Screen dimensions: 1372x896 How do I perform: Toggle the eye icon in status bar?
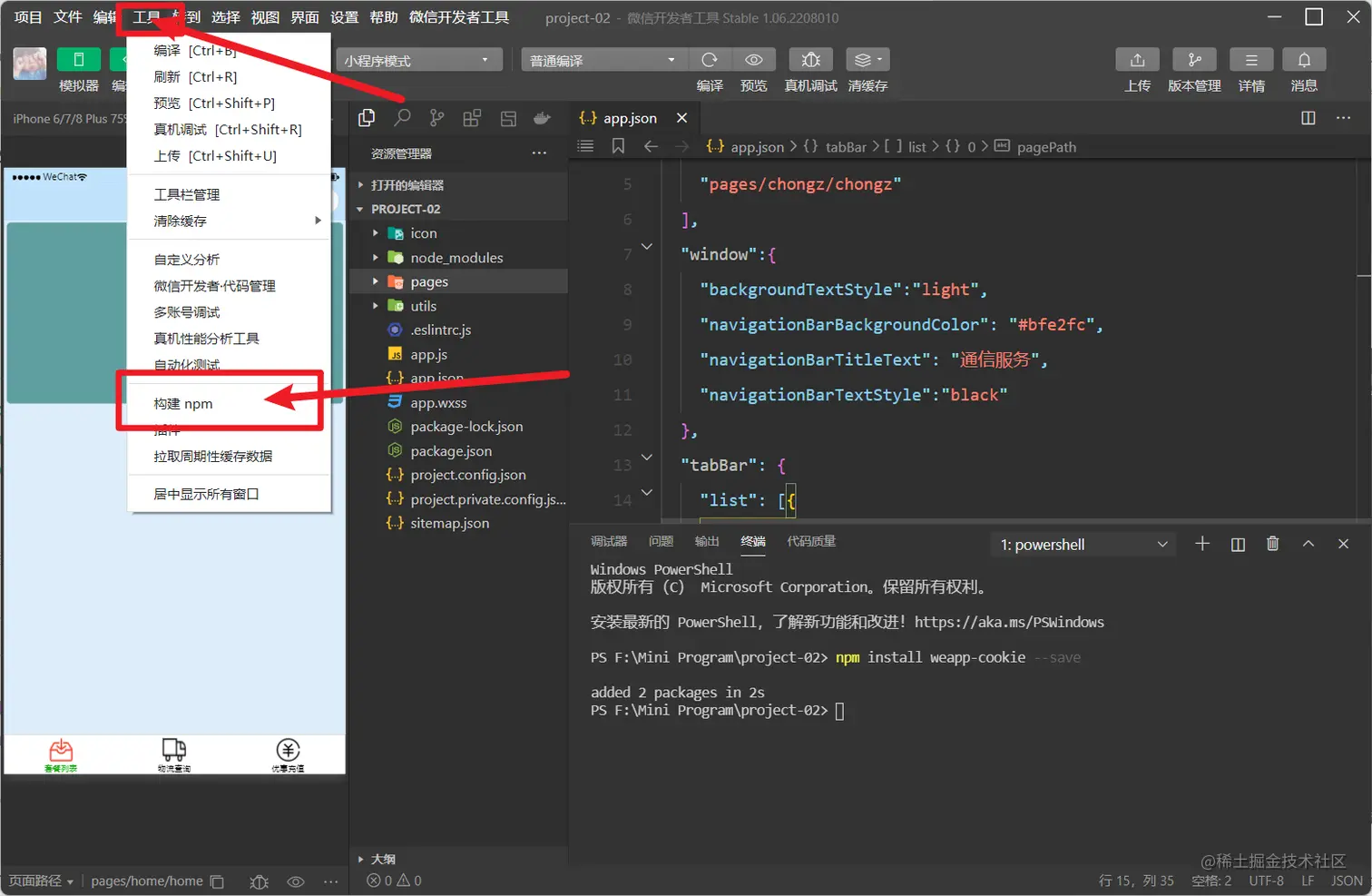pos(296,881)
